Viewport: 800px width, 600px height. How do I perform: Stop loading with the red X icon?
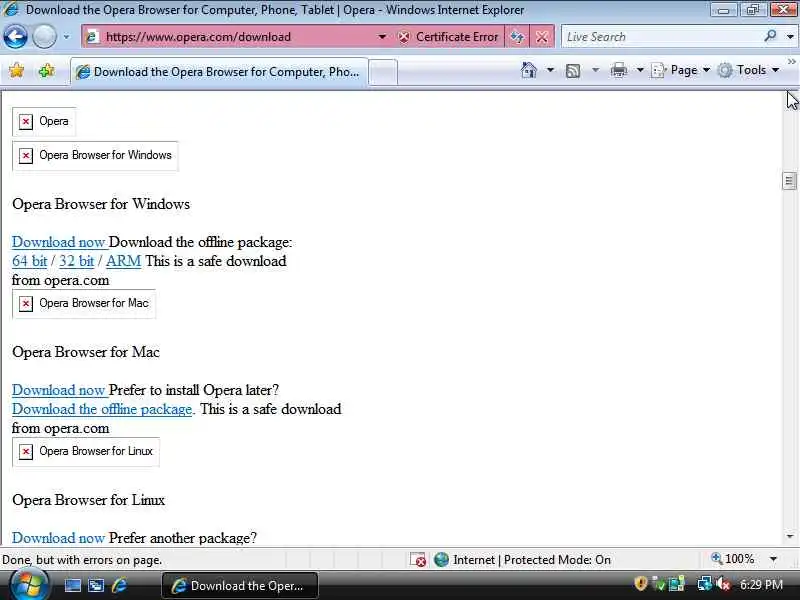click(542, 37)
